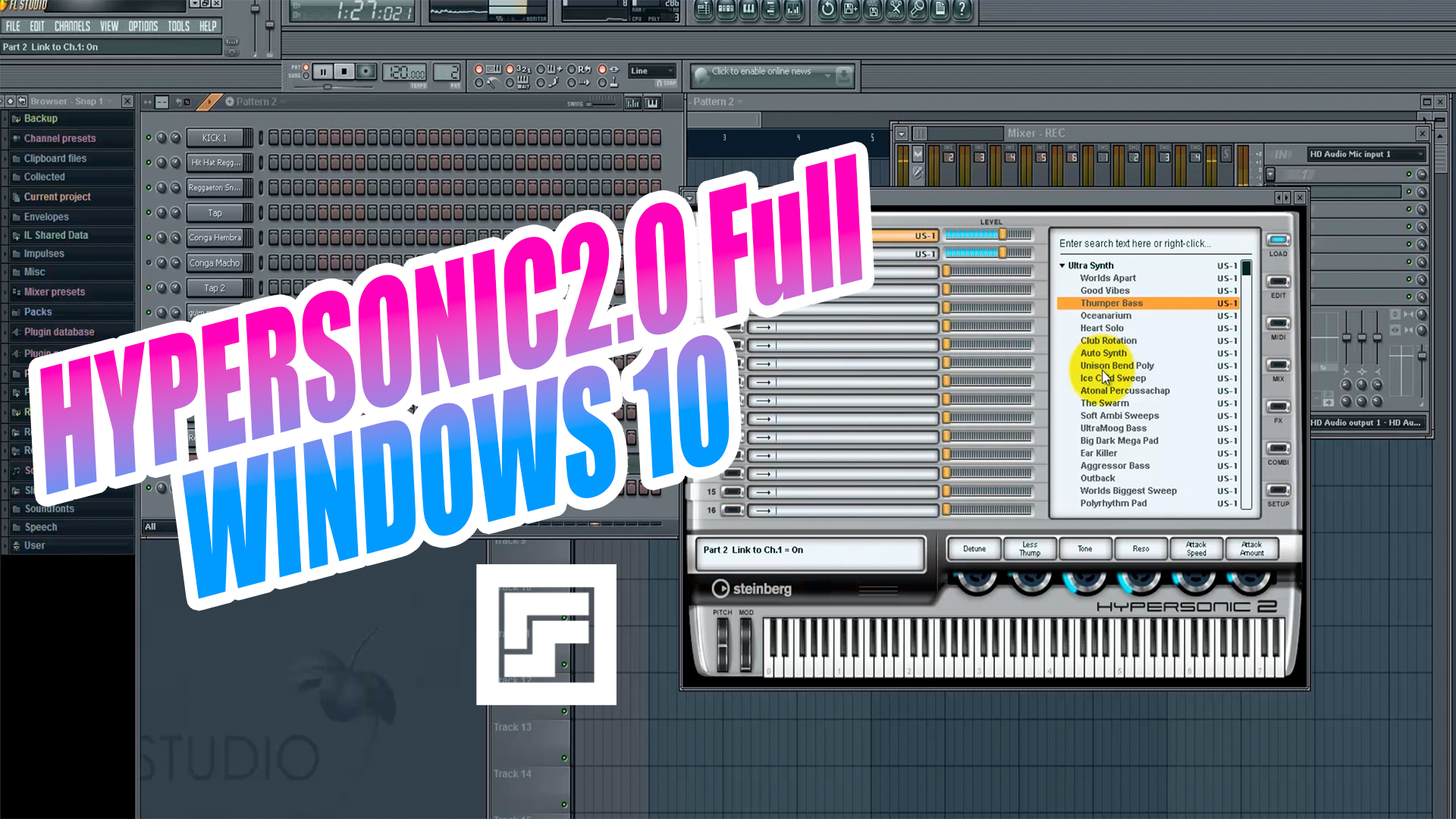
Task: Save new project version icon
Action: pyautogui.click(x=851, y=10)
